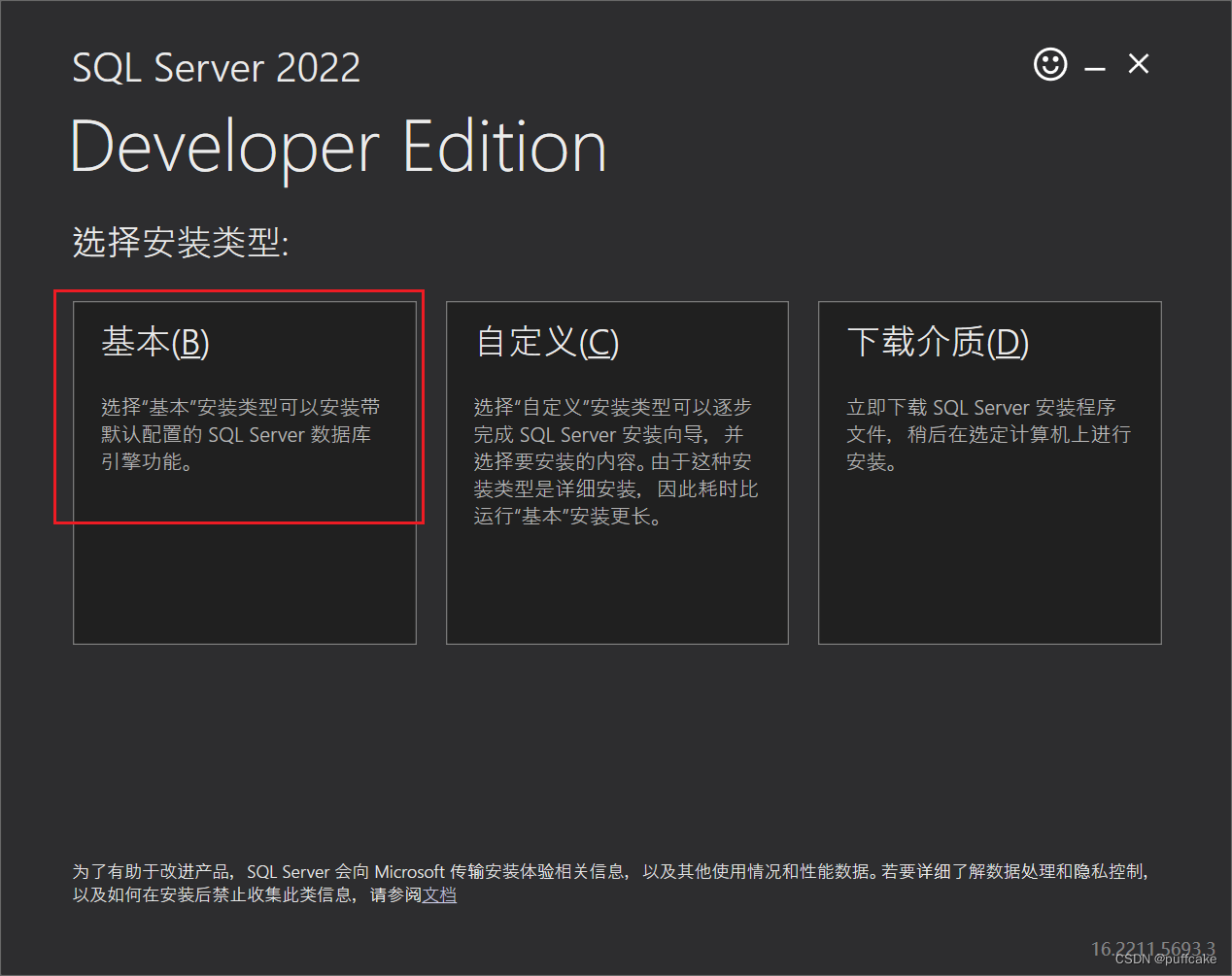Viewport: 1232px width, 976px height.
Task: Click the privacy notice starting '为了有助于改进产品'
Action: [611, 883]
